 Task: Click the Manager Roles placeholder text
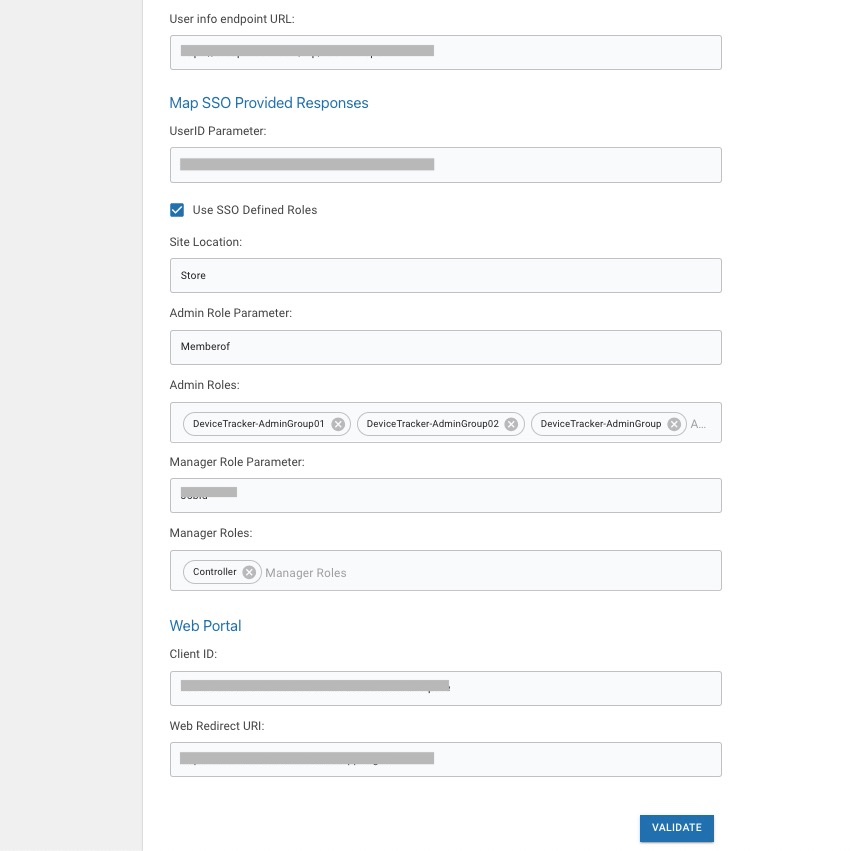coord(306,573)
